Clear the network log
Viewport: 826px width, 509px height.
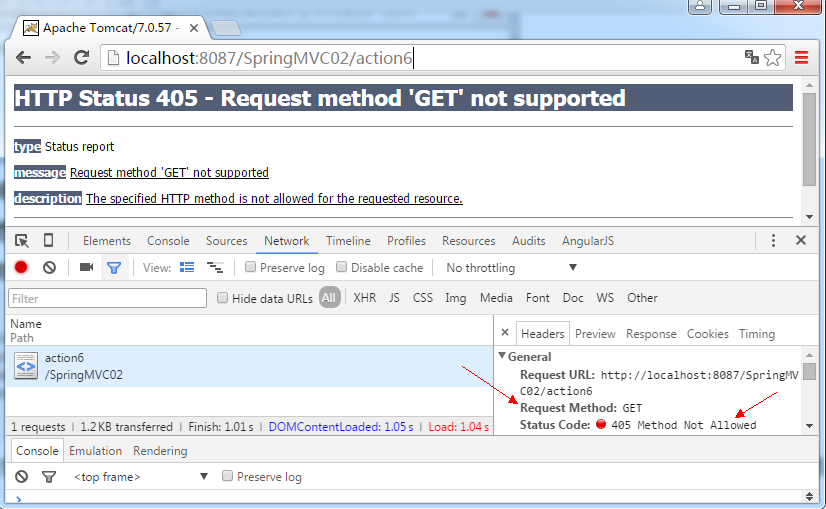(x=50, y=268)
